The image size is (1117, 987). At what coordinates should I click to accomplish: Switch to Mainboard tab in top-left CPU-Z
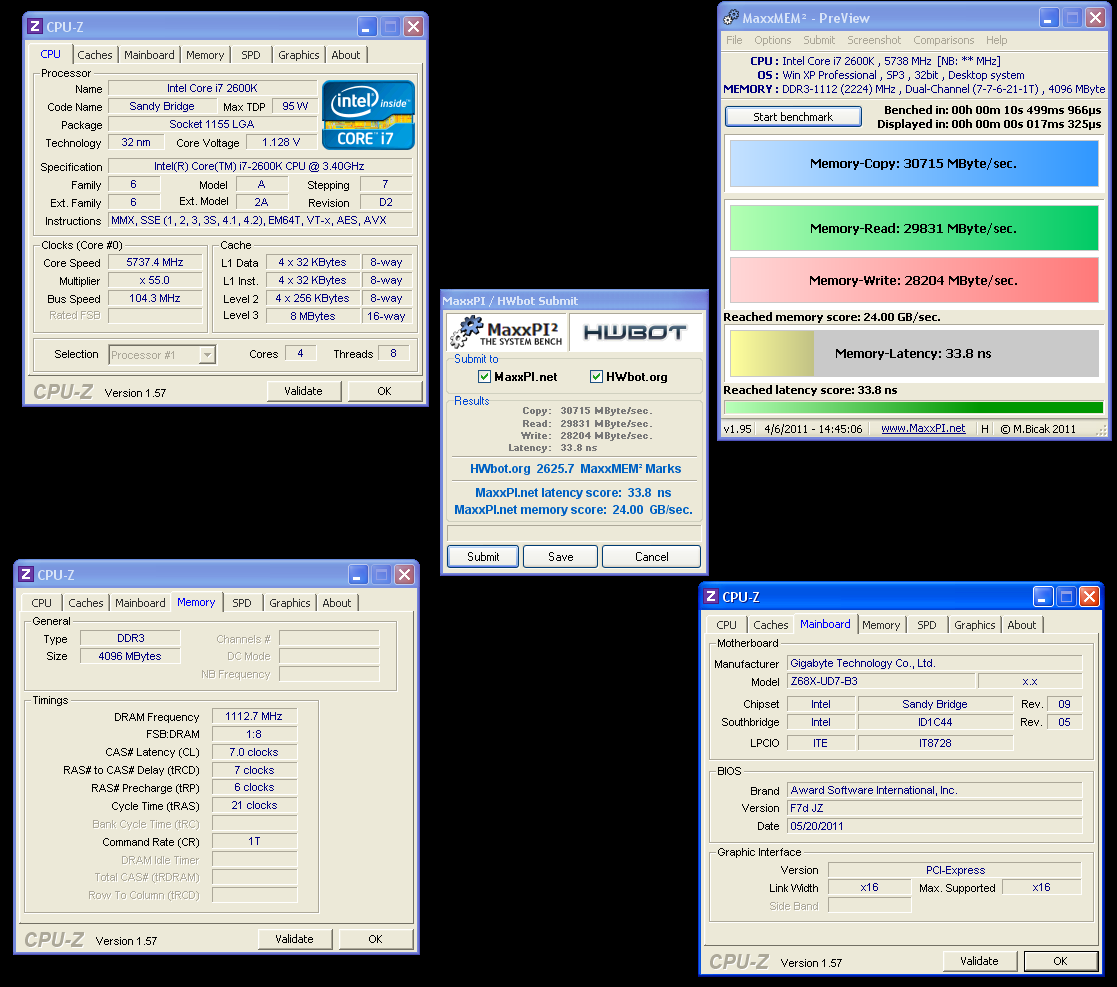(149, 55)
